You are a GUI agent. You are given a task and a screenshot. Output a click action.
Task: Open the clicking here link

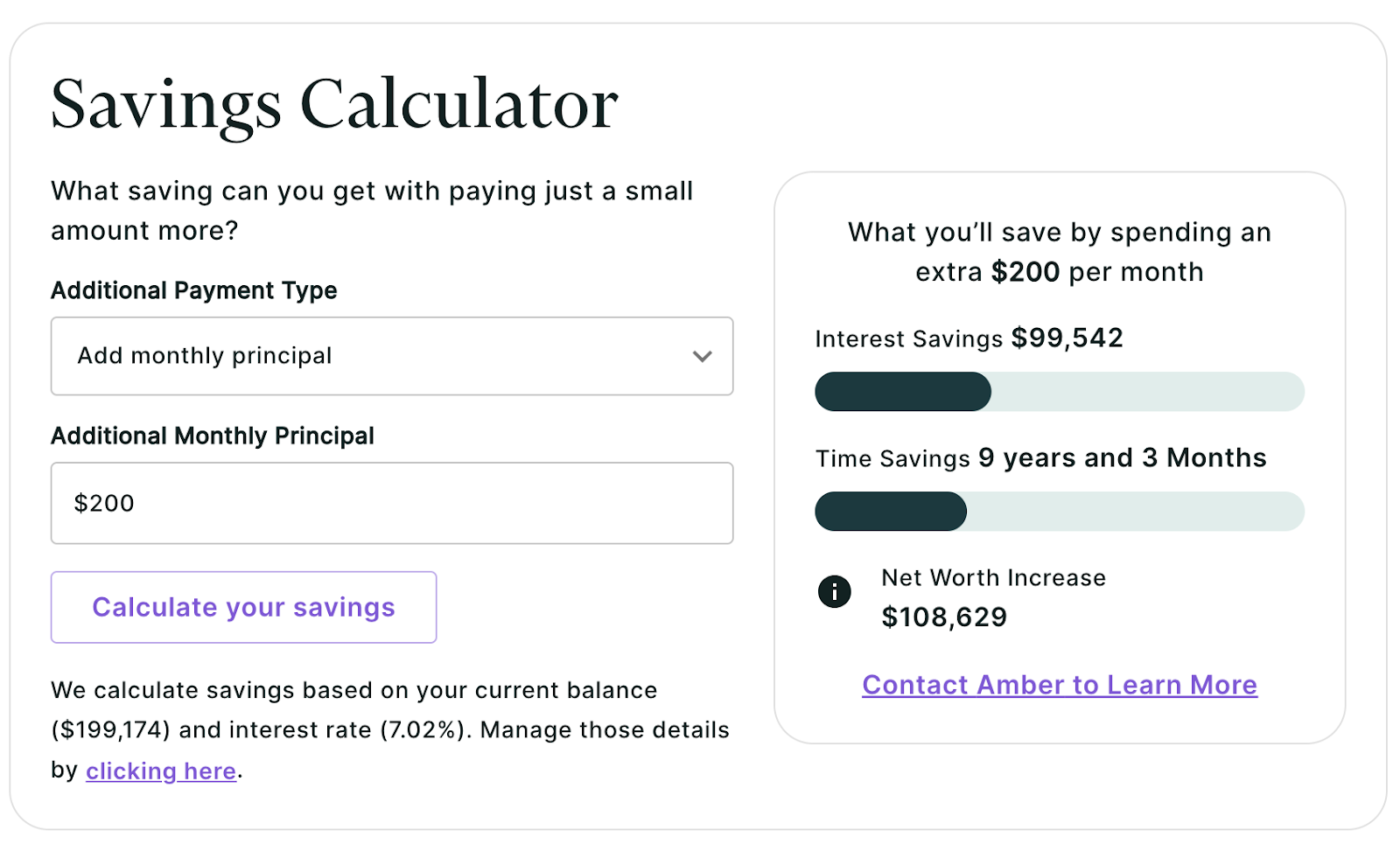tap(161, 771)
